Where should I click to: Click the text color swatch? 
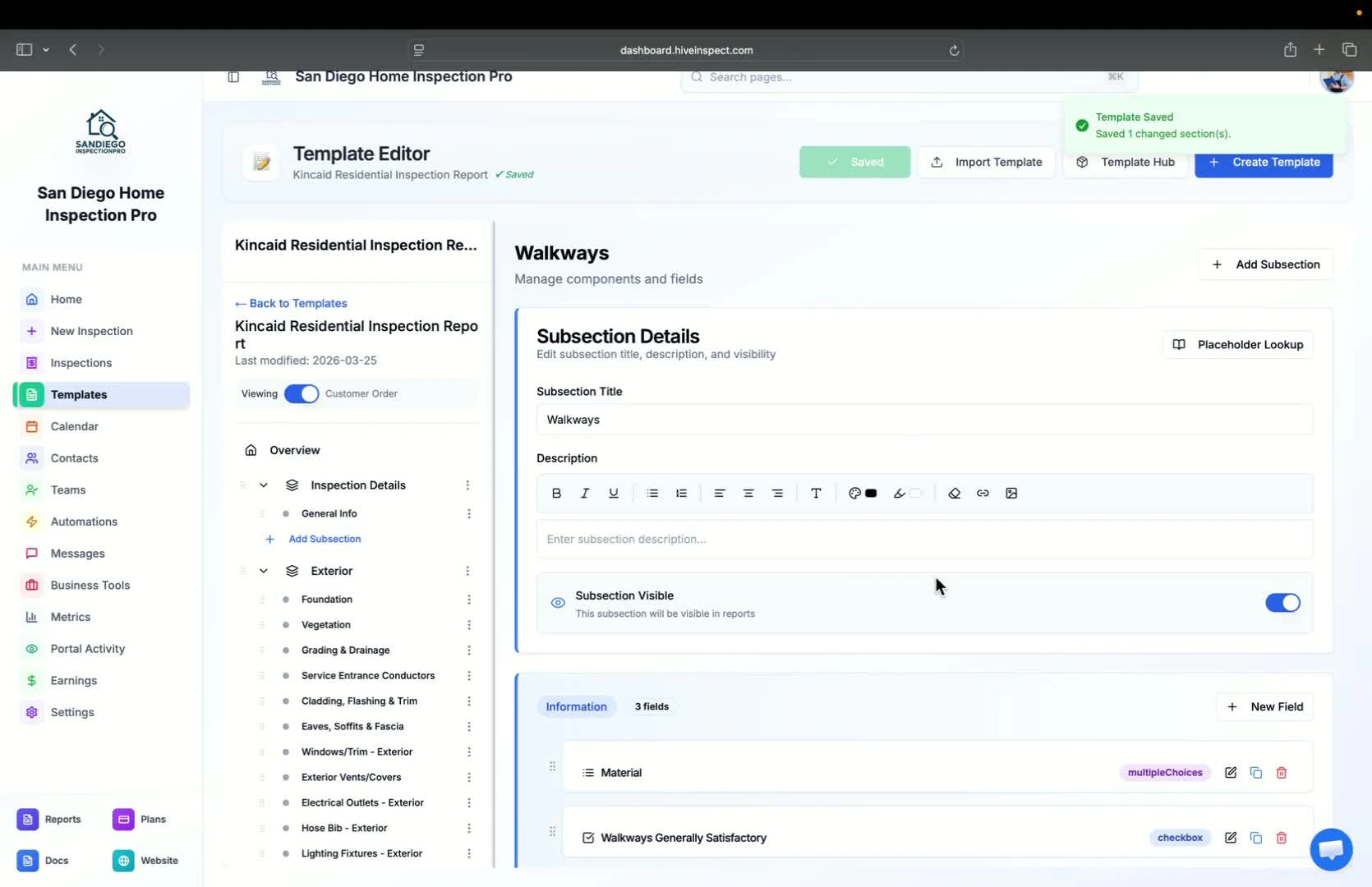click(872, 494)
